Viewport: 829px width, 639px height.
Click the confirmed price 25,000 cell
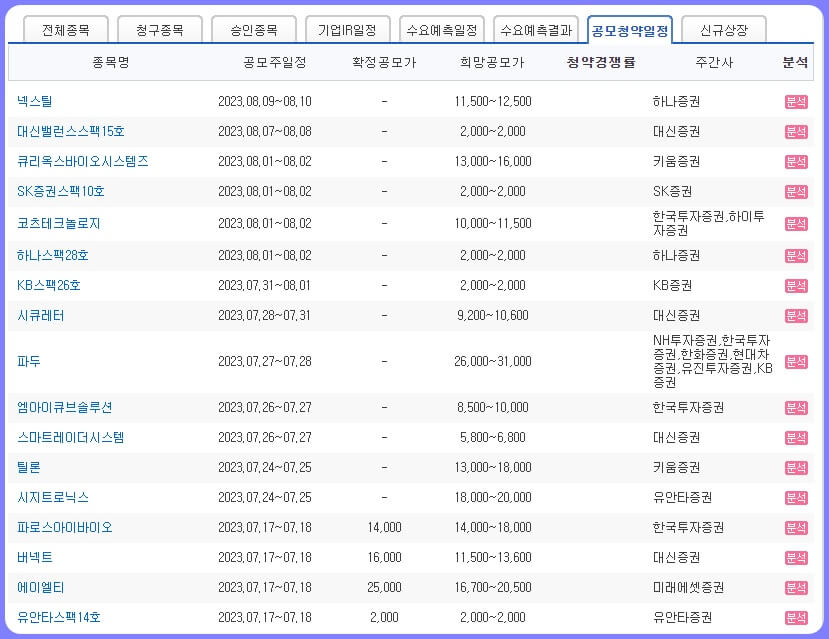pyautogui.click(x=384, y=588)
